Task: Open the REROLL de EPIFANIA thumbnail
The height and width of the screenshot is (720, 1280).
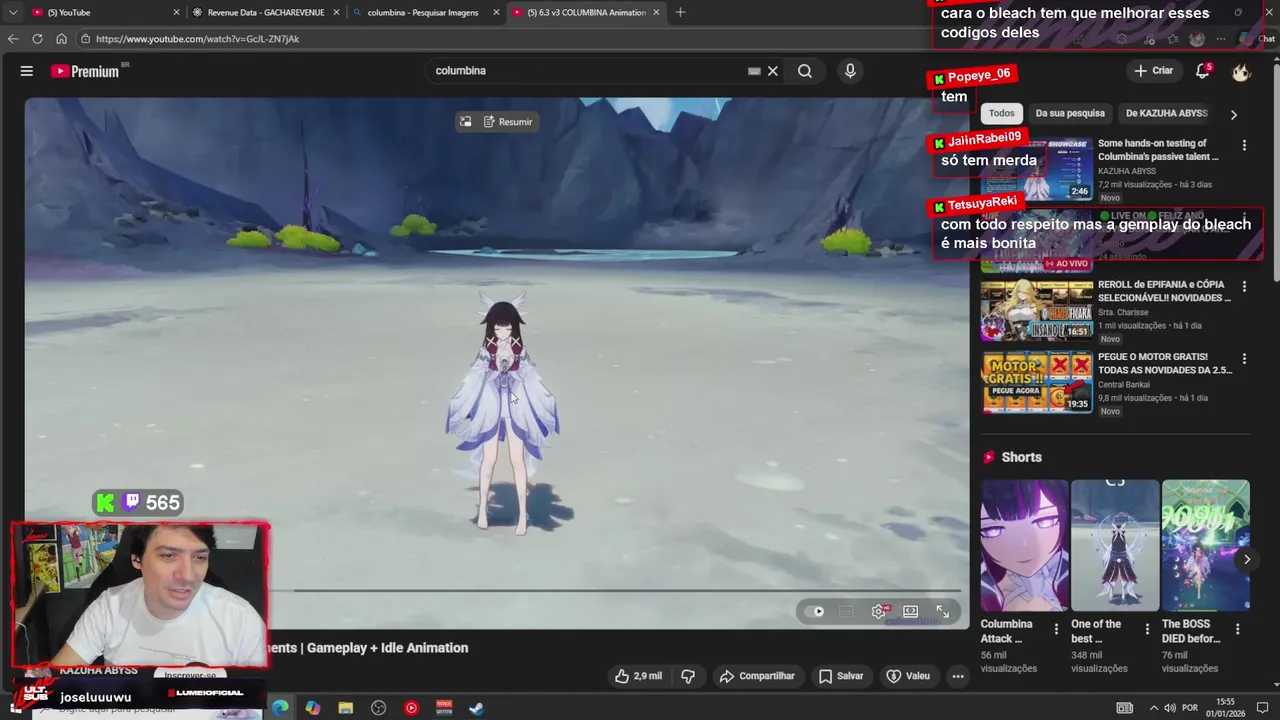Action: pyautogui.click(x=1037, y=311)
